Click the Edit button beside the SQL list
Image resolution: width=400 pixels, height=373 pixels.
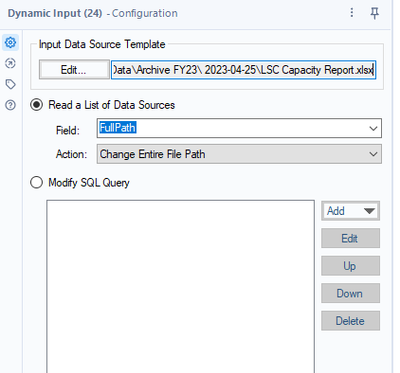[x=350, y=238]
